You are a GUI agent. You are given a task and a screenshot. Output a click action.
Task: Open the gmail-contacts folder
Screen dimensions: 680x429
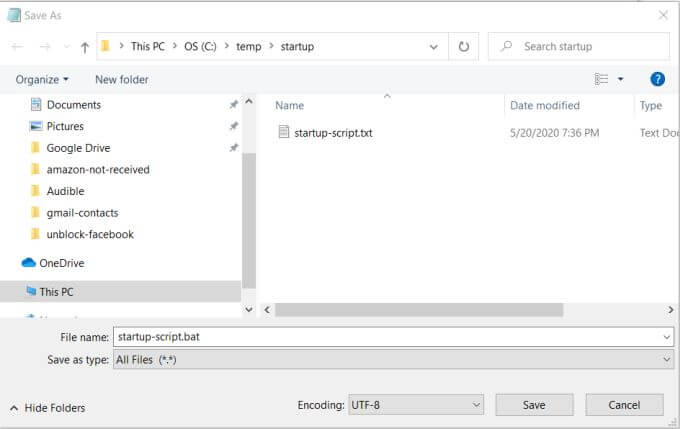(82, 213)
